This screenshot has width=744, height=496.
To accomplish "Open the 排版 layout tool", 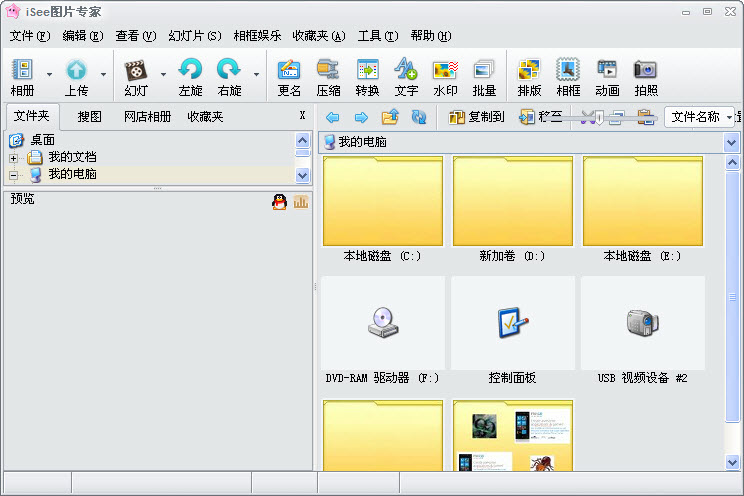I will [529, 77].
